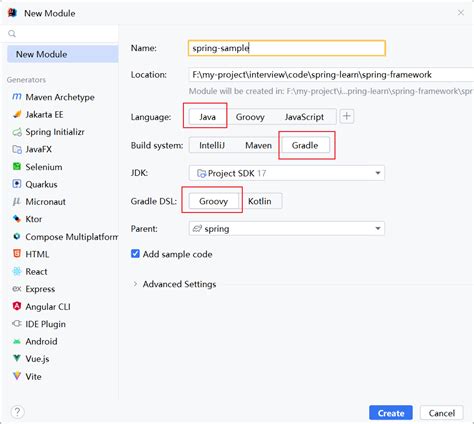
Task: Open the Parent module dropdown
Action: point(287,229)
